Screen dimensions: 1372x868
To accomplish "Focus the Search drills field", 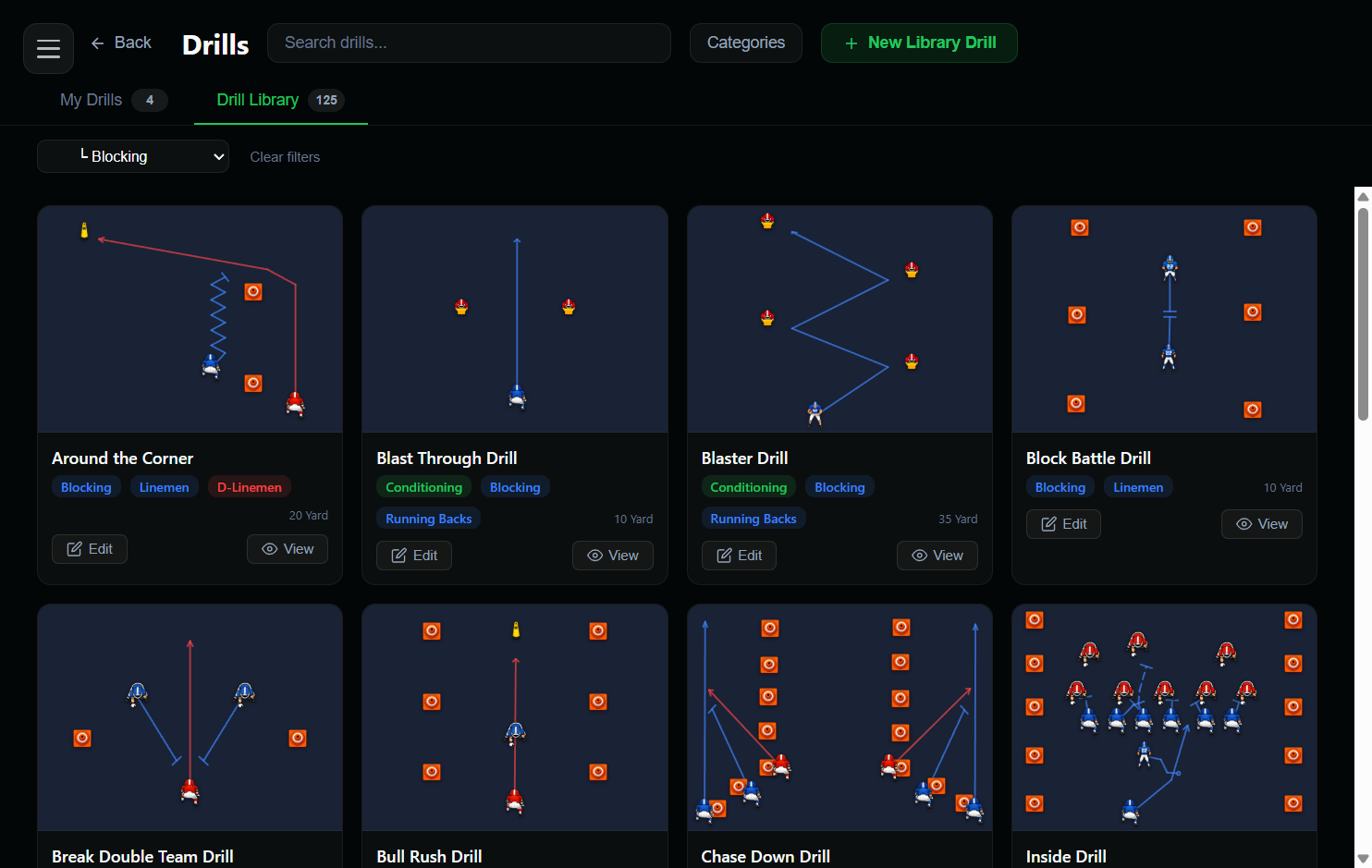I will 469,43.
